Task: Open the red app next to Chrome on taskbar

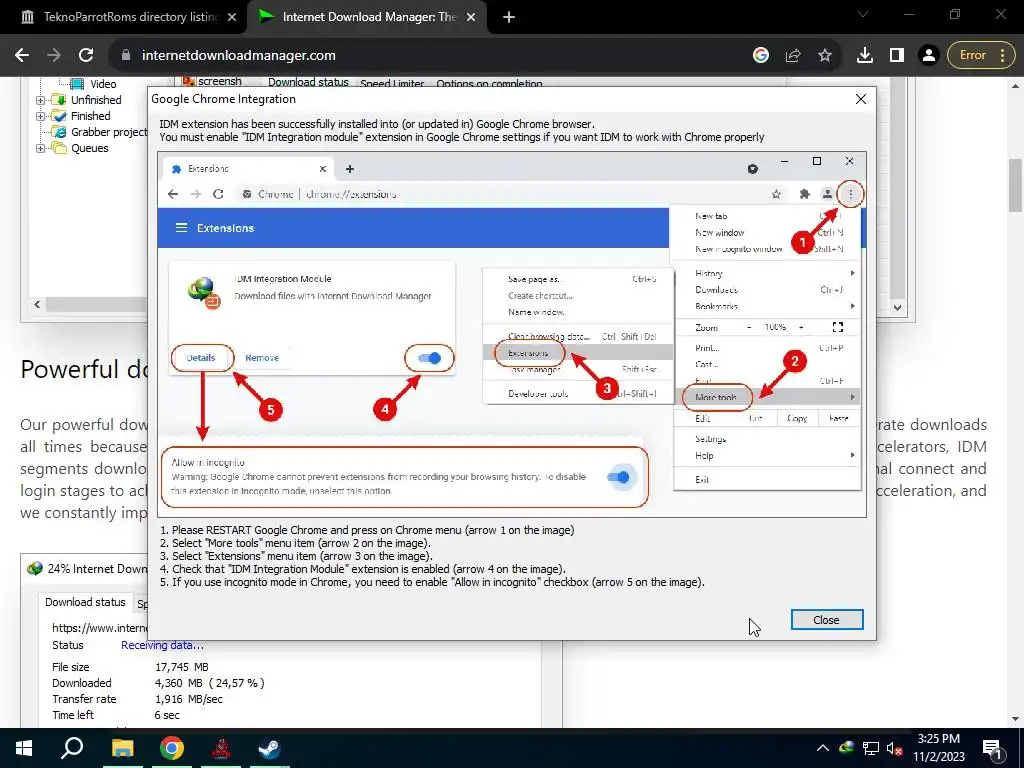Action: [221, 748]
